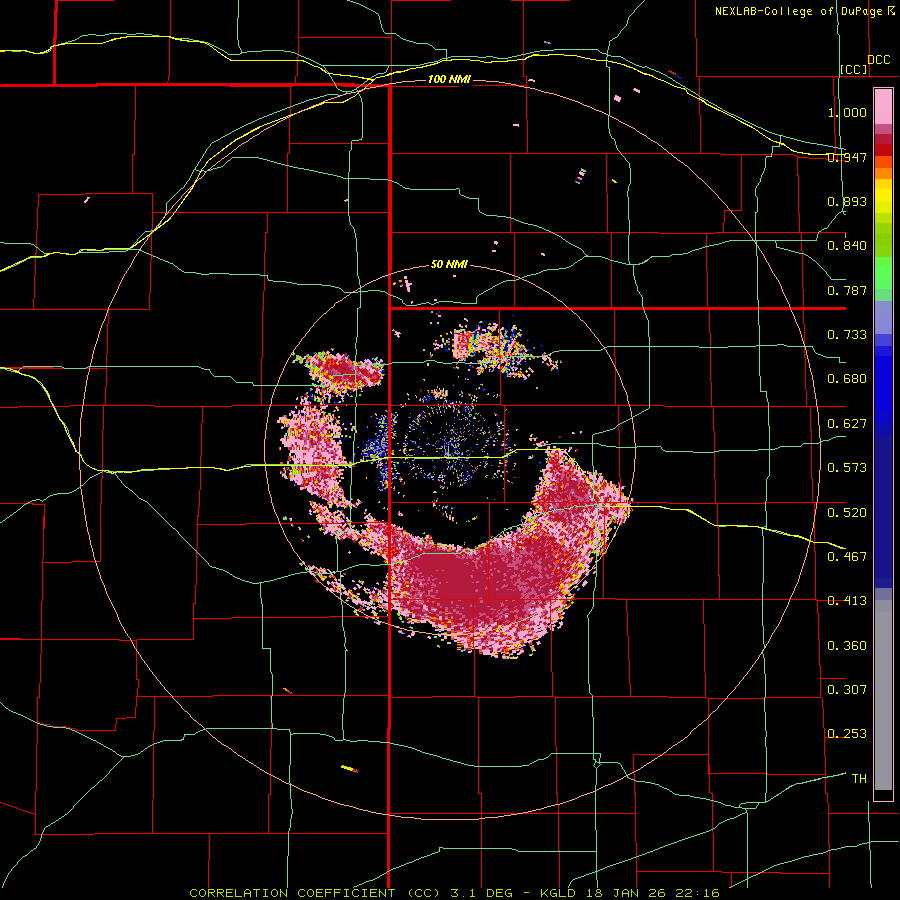This screenshot has width=900, height=900.
Task: Click the Correlation Coefficient product caption at the bottom
Action: [455, 893]
